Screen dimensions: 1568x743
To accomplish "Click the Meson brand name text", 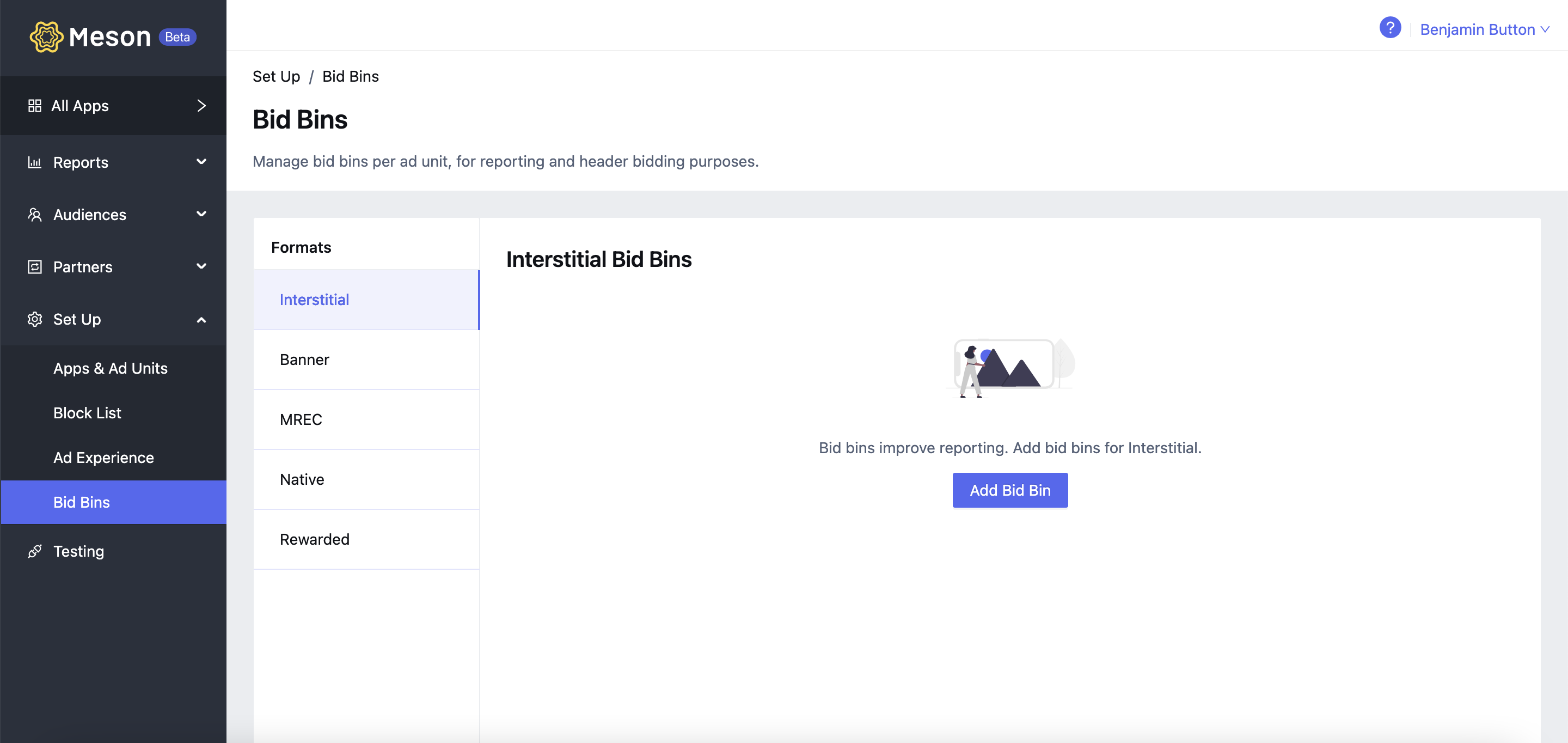I will click(x=109, y=37).
